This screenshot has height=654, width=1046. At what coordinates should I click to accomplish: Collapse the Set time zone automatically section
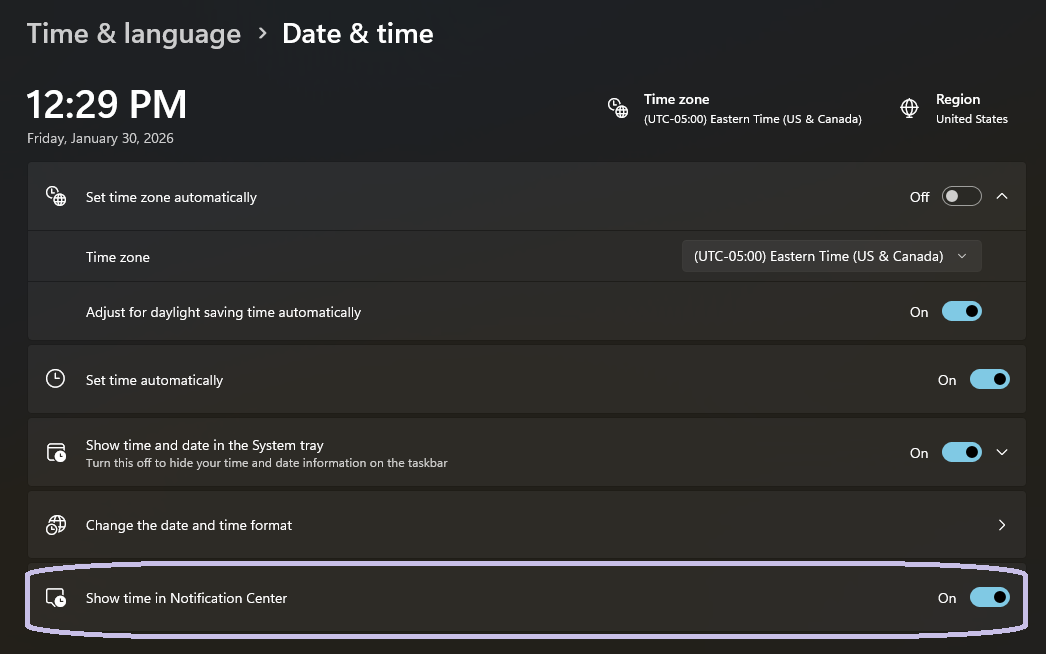[x=1002, y=196]
